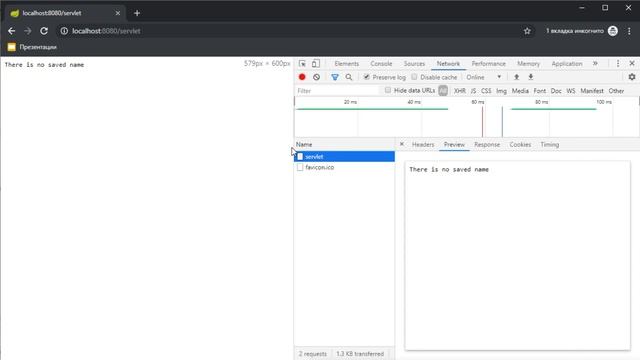Filter requests by WS
640x360 pixels.
pos(571,91)
